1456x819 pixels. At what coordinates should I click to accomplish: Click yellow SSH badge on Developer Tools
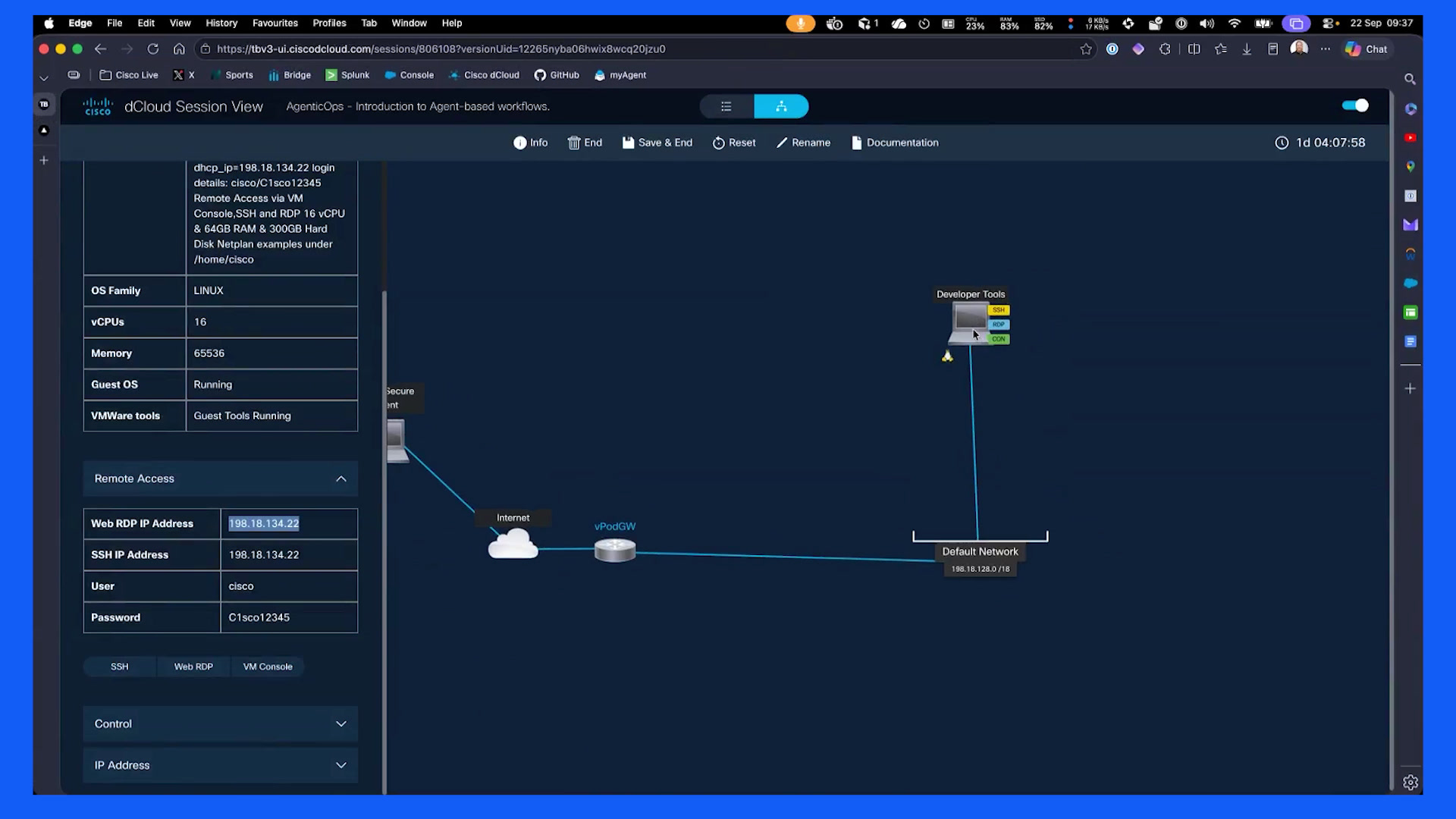999,310
